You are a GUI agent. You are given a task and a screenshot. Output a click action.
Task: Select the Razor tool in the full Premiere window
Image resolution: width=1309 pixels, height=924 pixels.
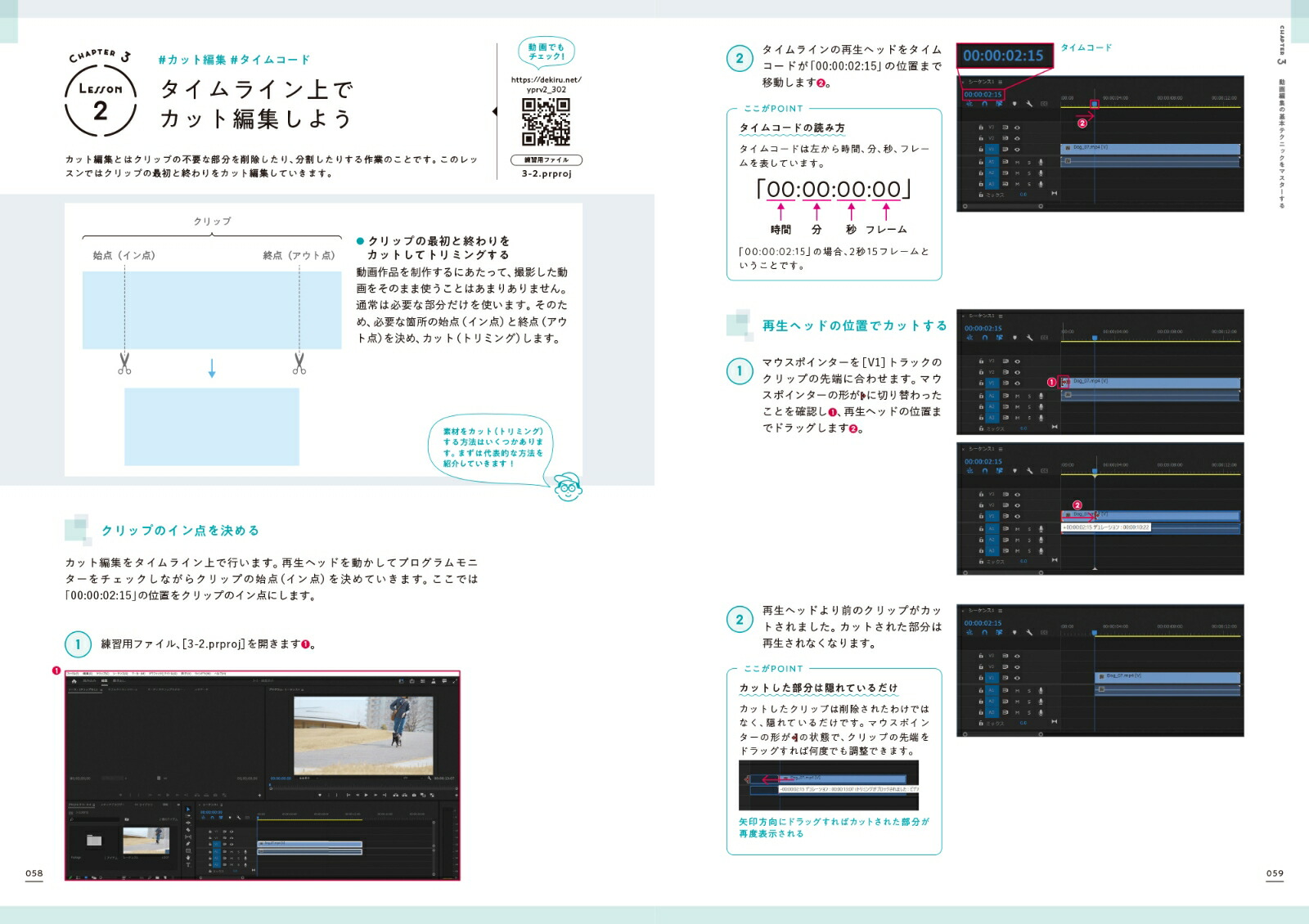(x=188, y=830)
